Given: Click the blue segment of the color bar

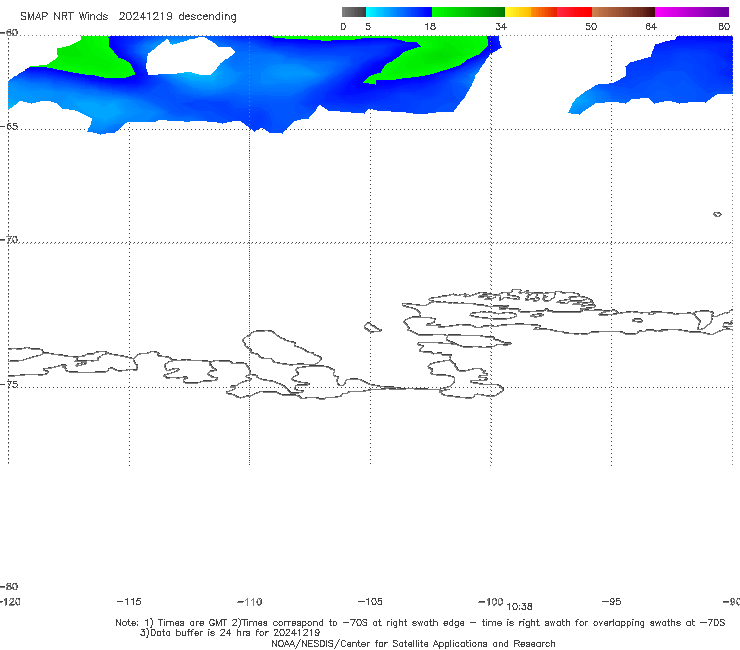Looking at the screenshot, I should [x=399, y=12].
